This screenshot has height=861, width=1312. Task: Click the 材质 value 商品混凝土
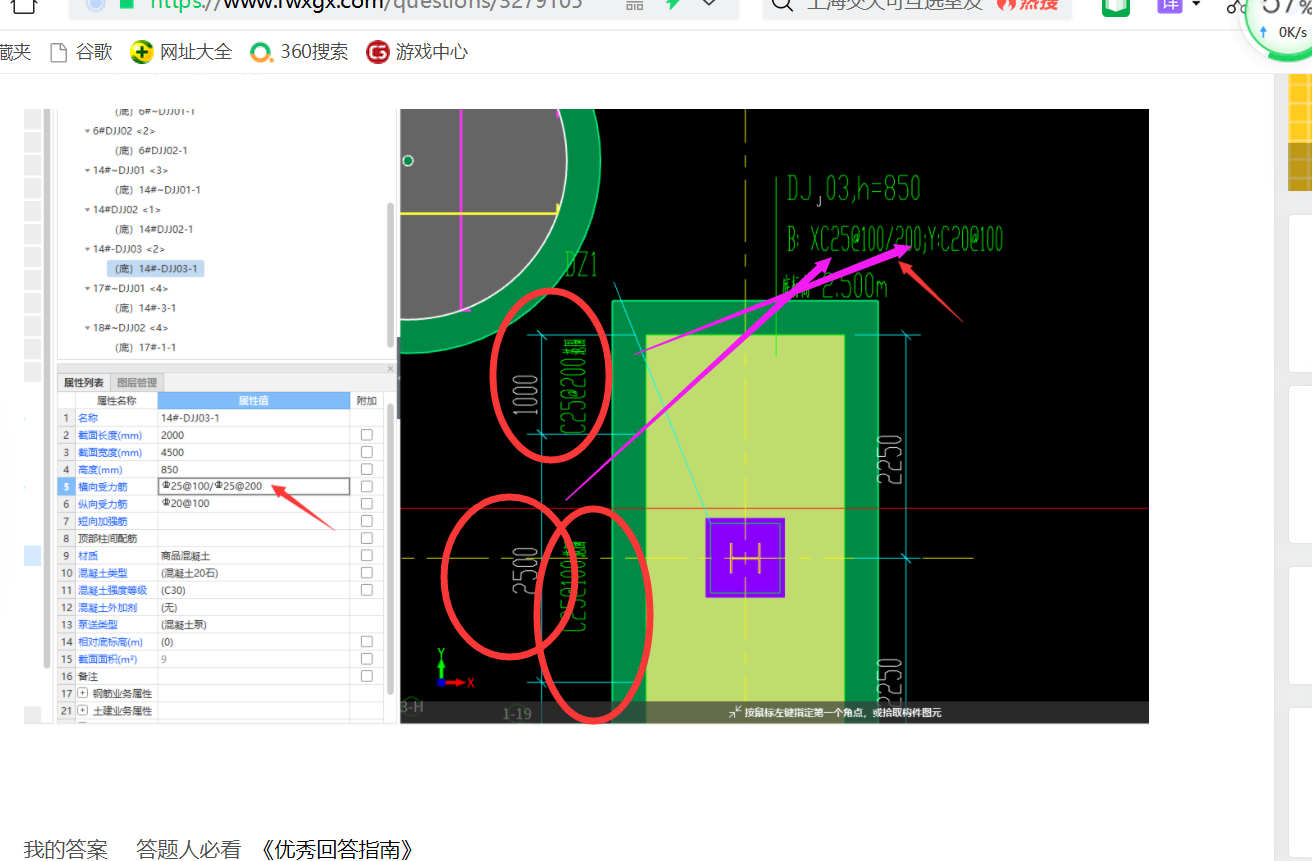pyautogui.click(x=185, y=555)
